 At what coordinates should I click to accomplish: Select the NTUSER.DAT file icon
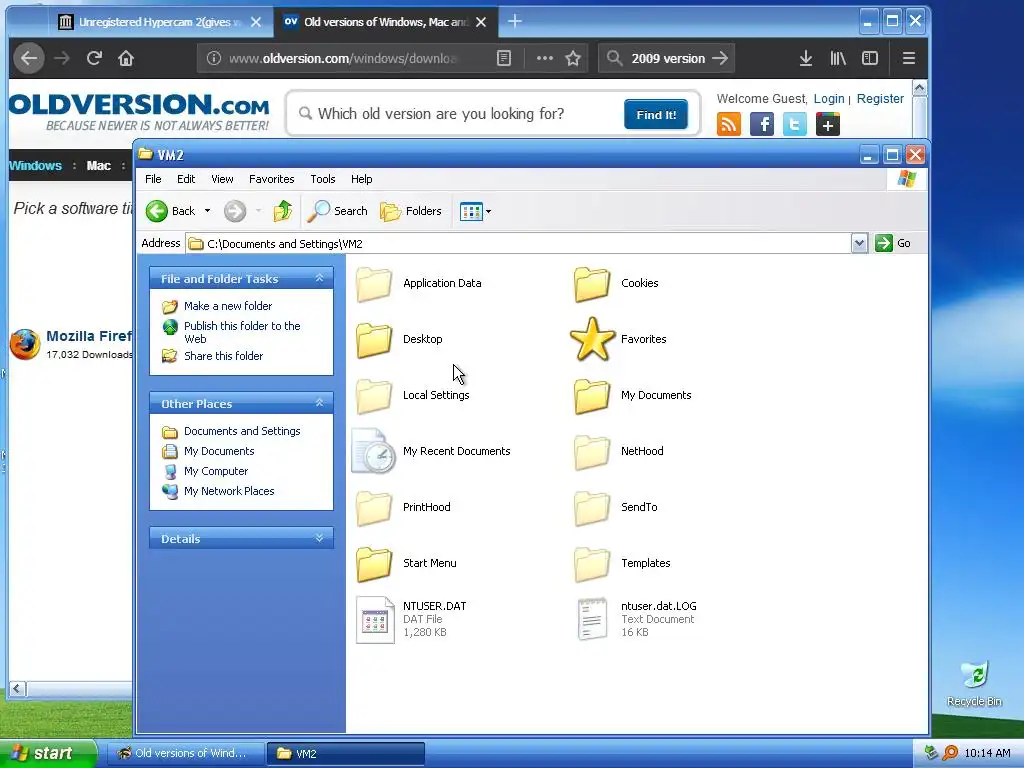(375, 620)
